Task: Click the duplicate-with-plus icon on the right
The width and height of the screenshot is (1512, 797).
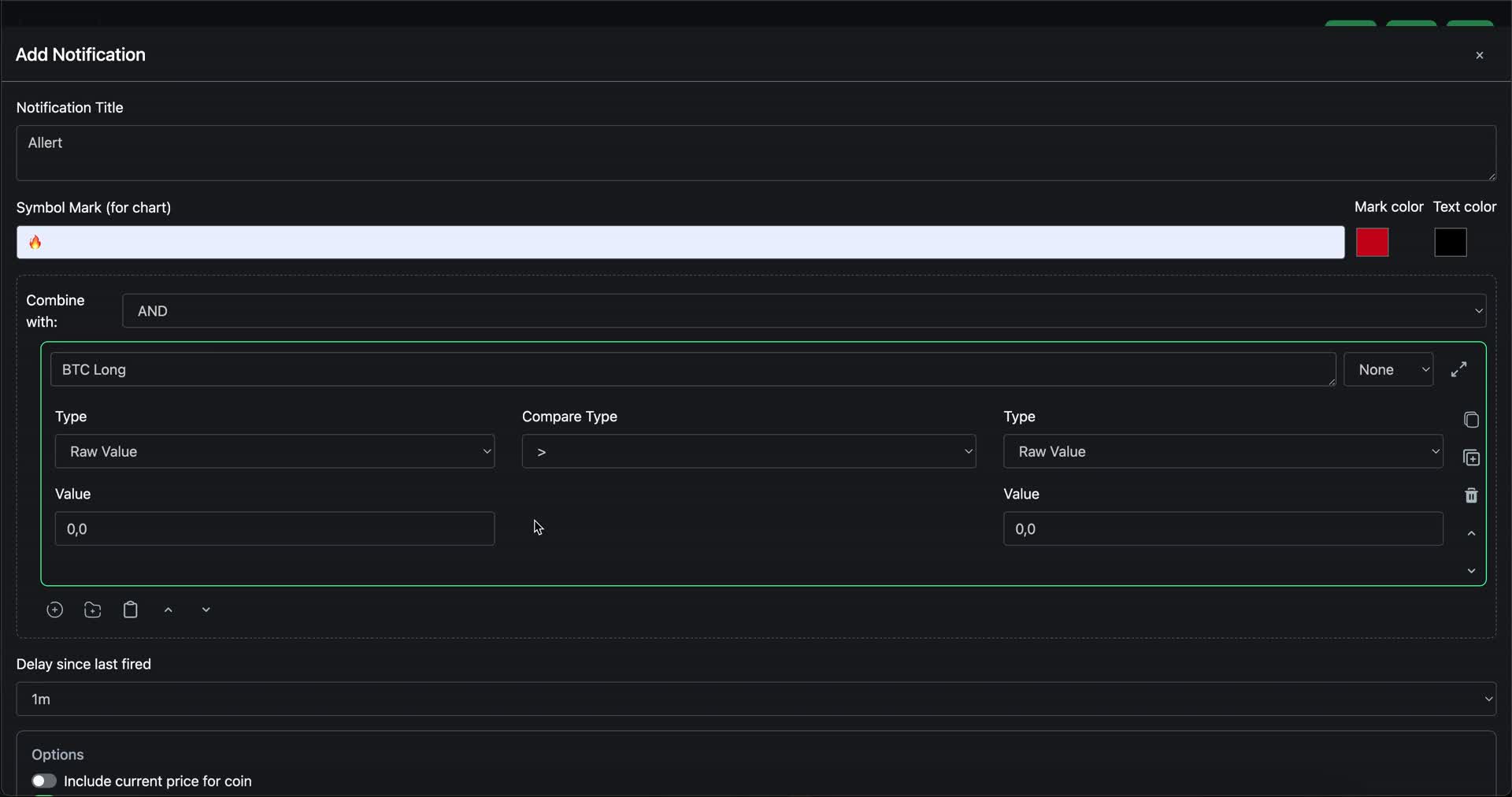Action: click(x=1471, y=458)
